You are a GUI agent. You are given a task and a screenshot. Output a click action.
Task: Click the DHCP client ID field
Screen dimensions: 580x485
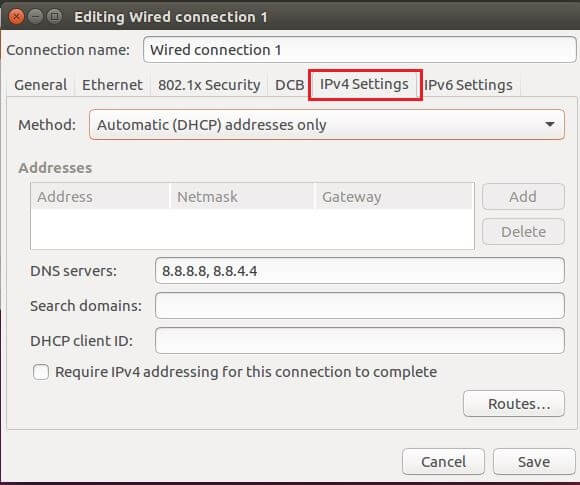(x=360, y=340)
